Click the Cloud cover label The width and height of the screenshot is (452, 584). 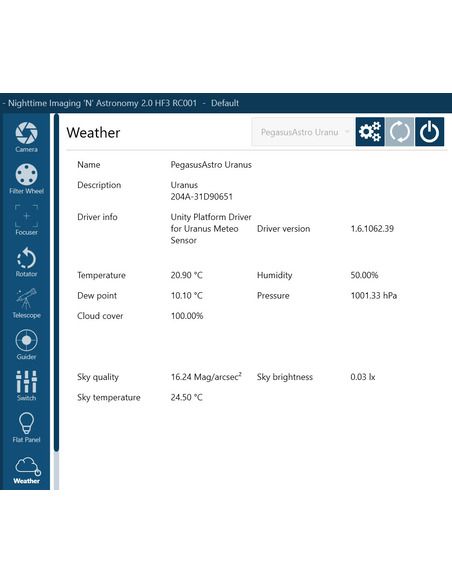point(100,316)
